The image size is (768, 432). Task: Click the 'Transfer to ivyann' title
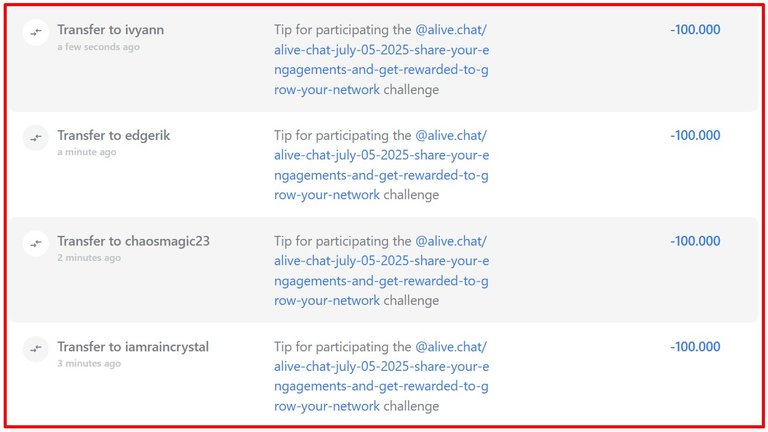[x=111, y=30]
